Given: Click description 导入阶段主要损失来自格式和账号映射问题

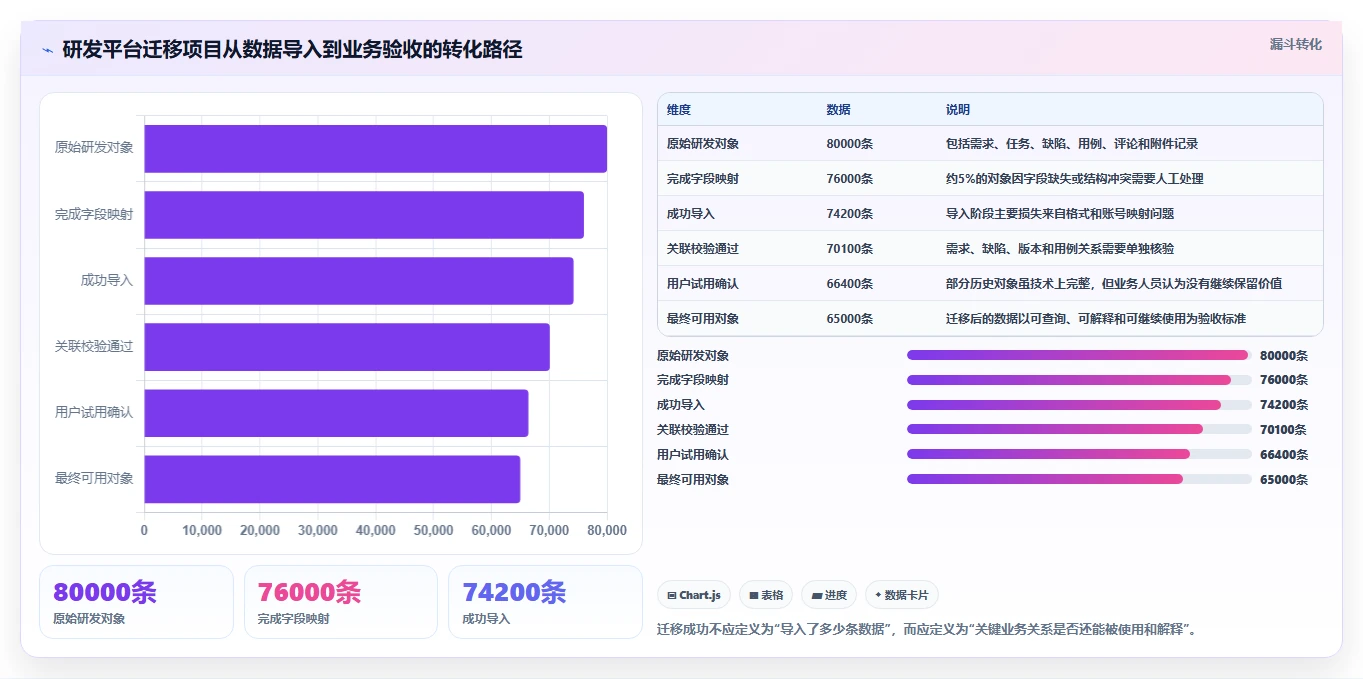Looking at the screenshot, I should [x=1060, y=213].
